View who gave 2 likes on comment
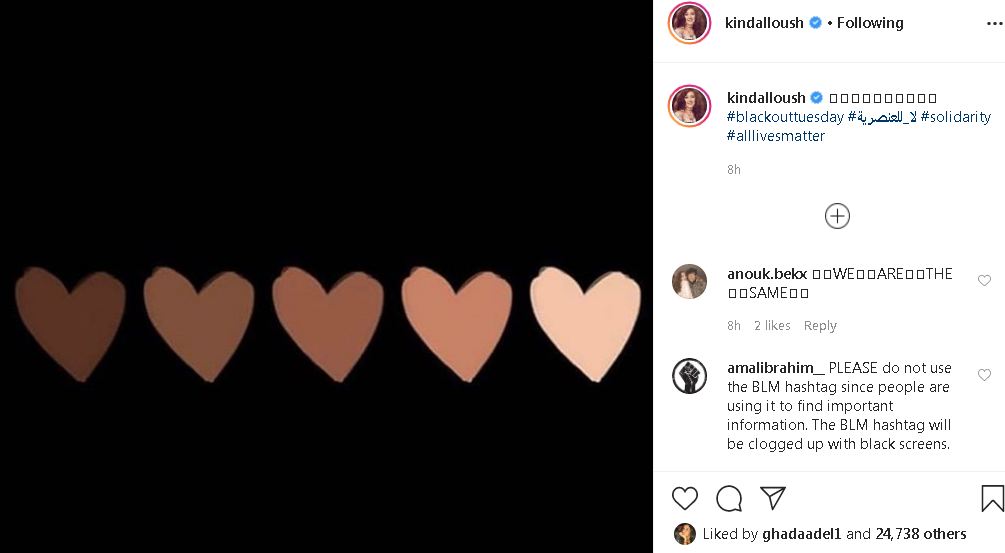The height and width of the screenshot is (553, 1005). coord(772,326)
